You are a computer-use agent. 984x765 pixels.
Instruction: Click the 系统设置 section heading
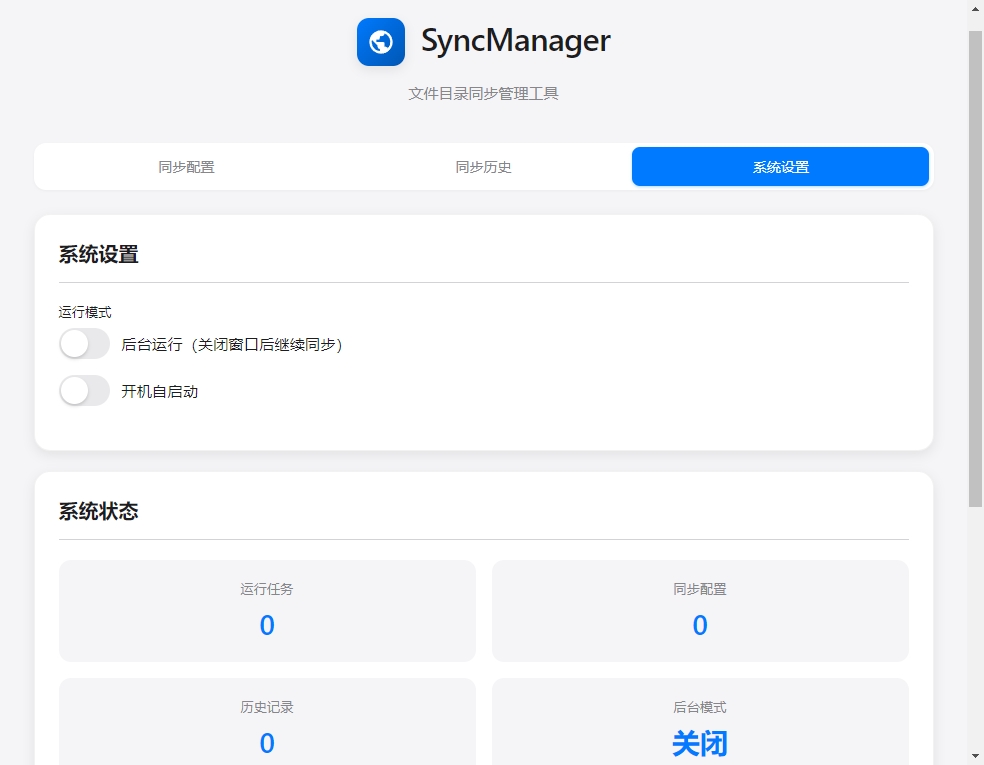point(100,254)
